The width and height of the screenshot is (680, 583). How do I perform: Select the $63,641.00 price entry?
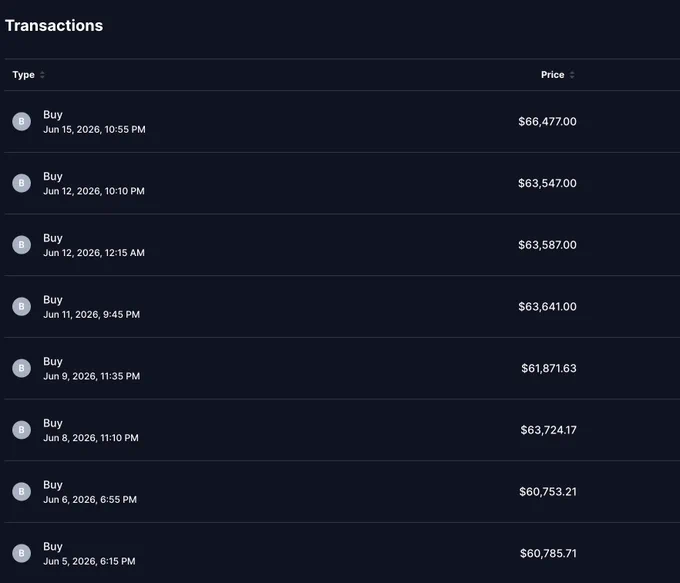tap(547, 306)
